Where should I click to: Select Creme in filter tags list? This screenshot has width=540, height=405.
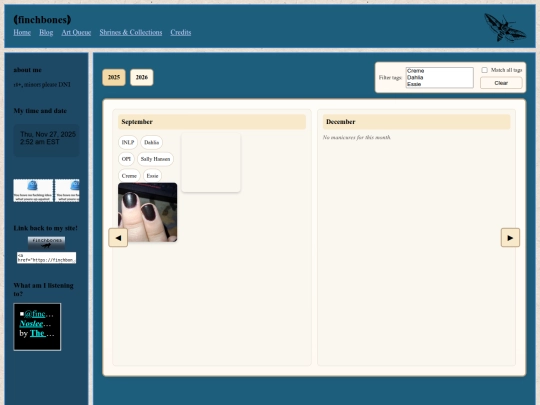click(x=439, y=71)
